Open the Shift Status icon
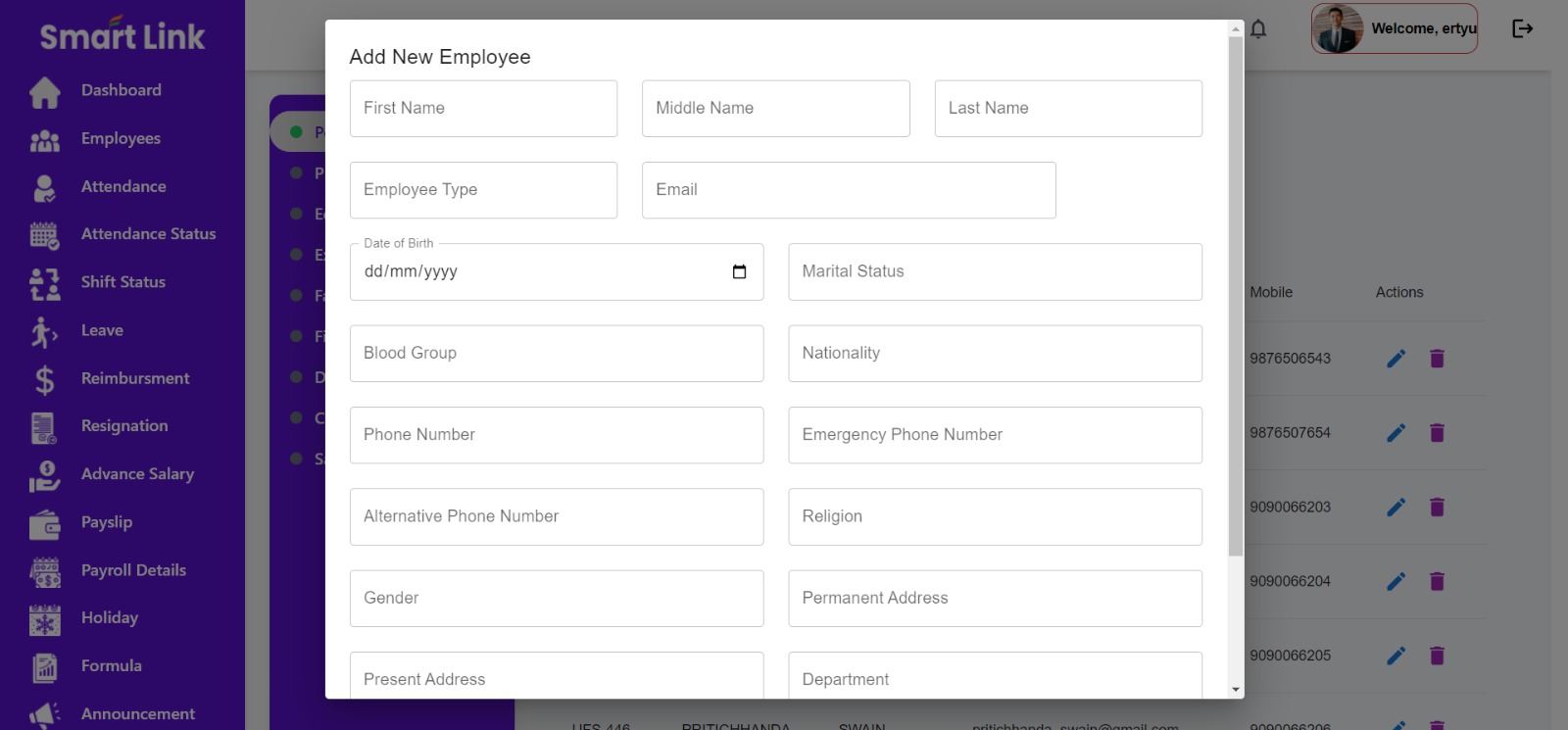Viewport: 1568px width, 730px height. click(x=44, y=283)
